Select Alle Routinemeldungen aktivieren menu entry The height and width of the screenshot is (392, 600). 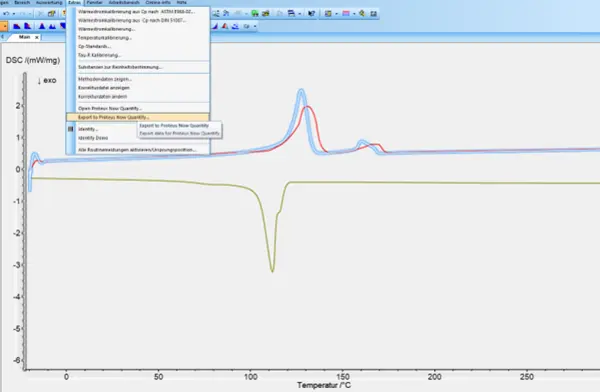click(x=138, y=150)
